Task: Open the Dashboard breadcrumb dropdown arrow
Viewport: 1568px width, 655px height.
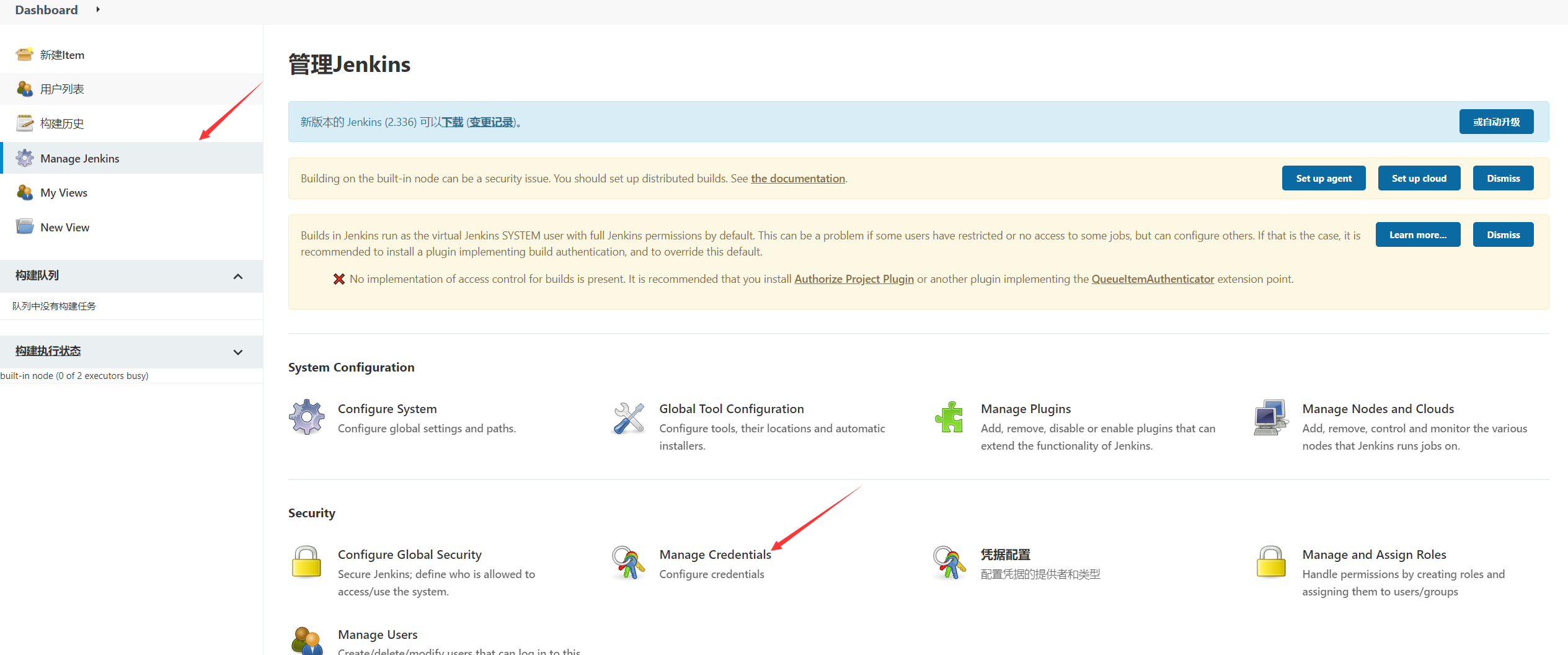Action: [97, 9]
